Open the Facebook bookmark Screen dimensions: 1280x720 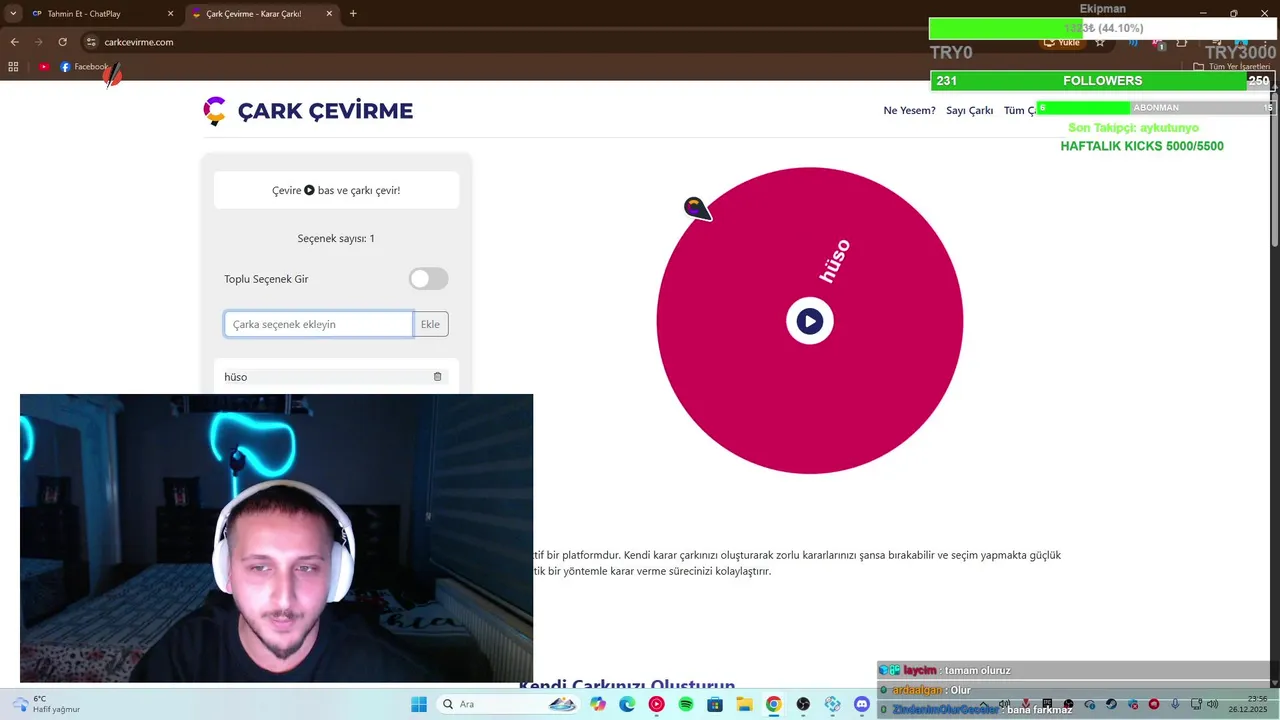pyautogui.click(x=84, y=67)
